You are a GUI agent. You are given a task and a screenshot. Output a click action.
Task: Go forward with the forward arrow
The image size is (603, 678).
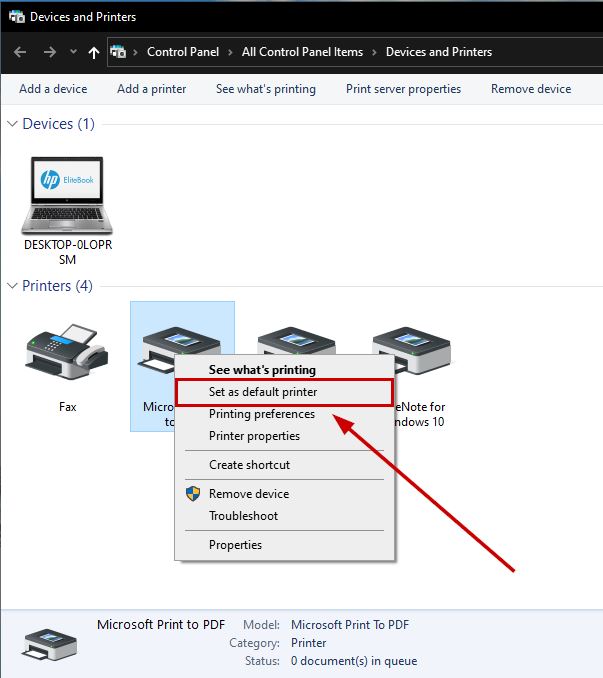50,52
